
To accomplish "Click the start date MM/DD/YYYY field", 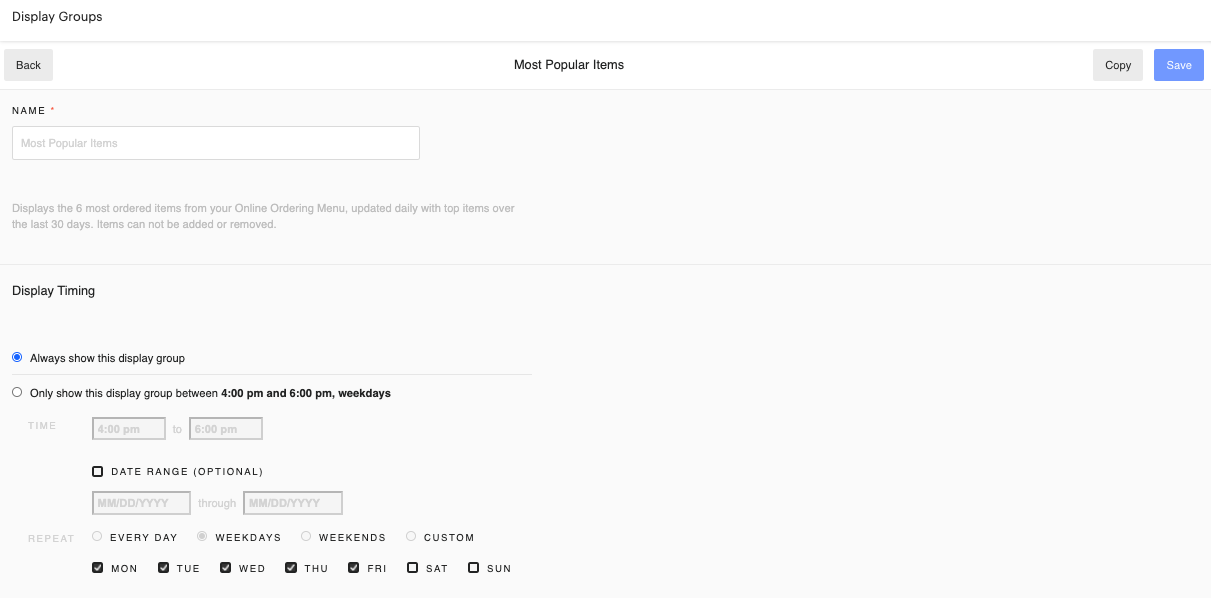I will point(141,503).
